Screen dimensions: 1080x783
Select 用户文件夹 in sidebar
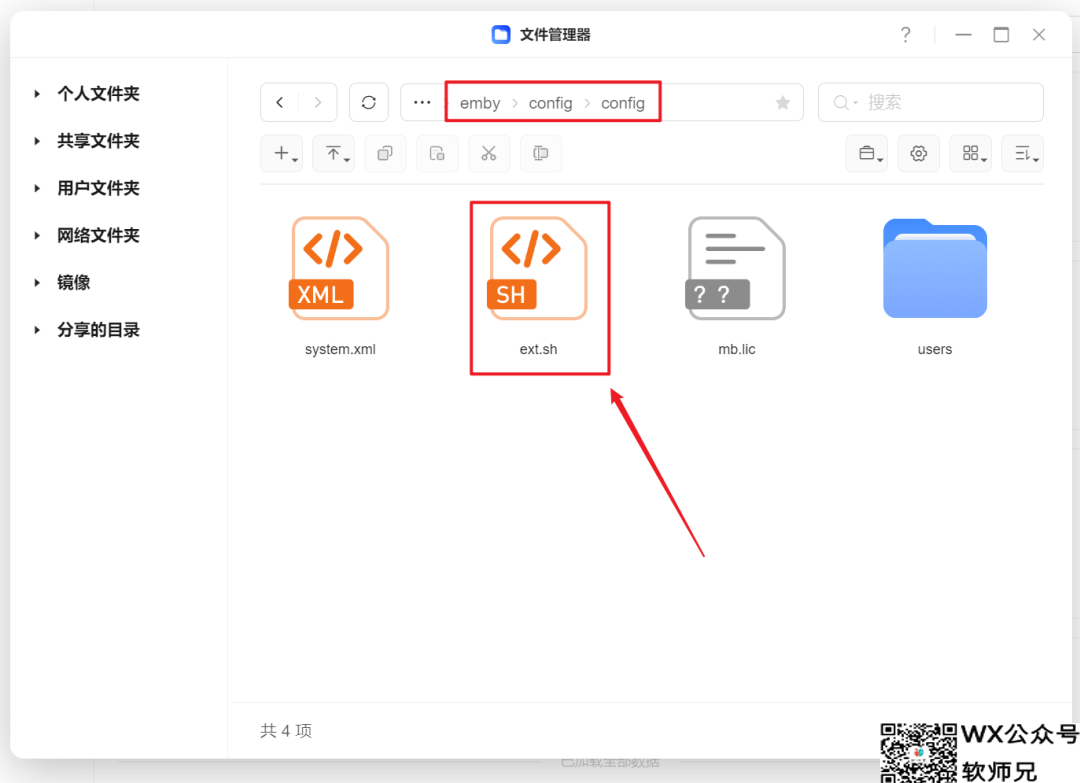(x=98, y=188)
